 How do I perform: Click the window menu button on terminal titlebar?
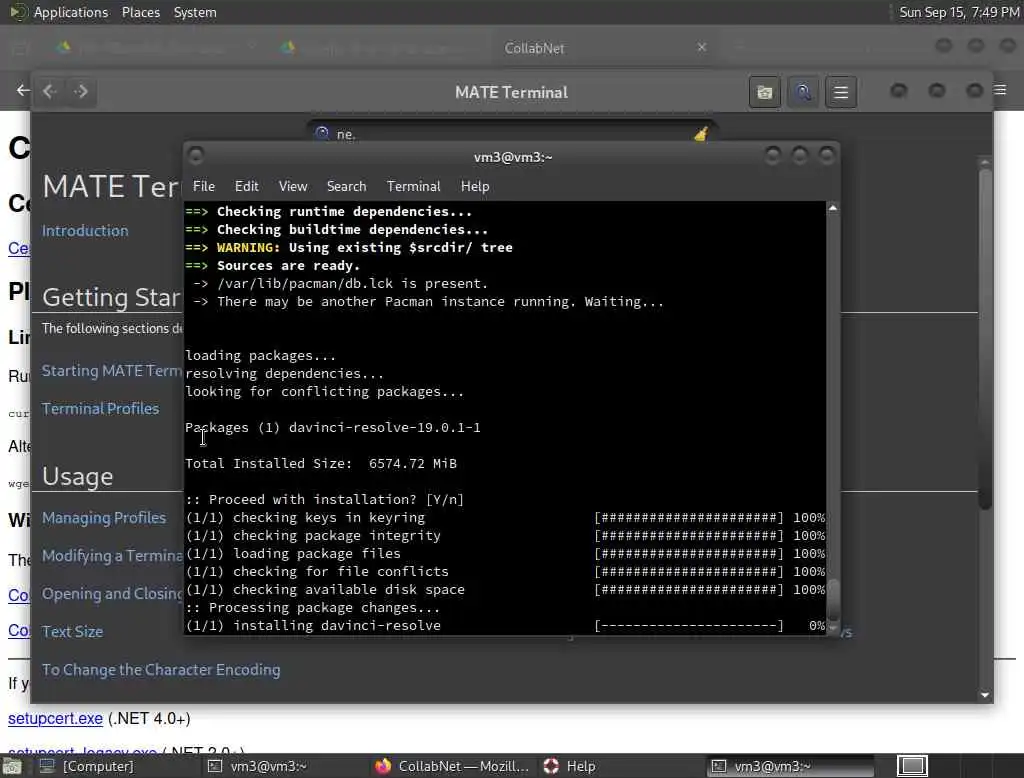click(x=195, y=156)
